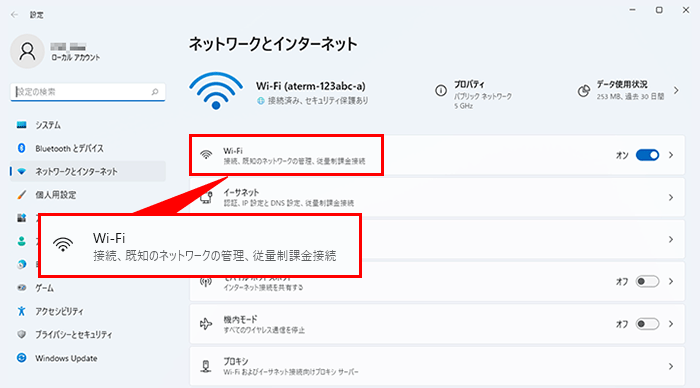Screen dimensions: 700x388
Task: Click the mobile hotspot antenna icon
Action: (206, 282)
